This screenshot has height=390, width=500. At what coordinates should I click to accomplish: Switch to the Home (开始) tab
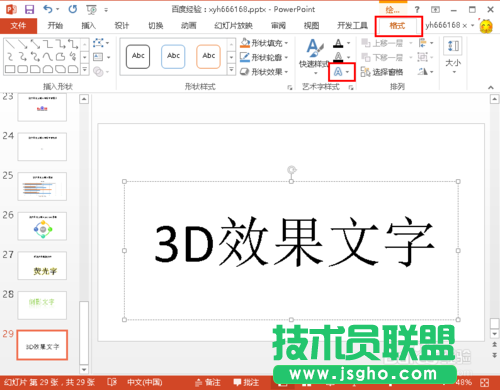pyautogui.click(x=55, y=26)
